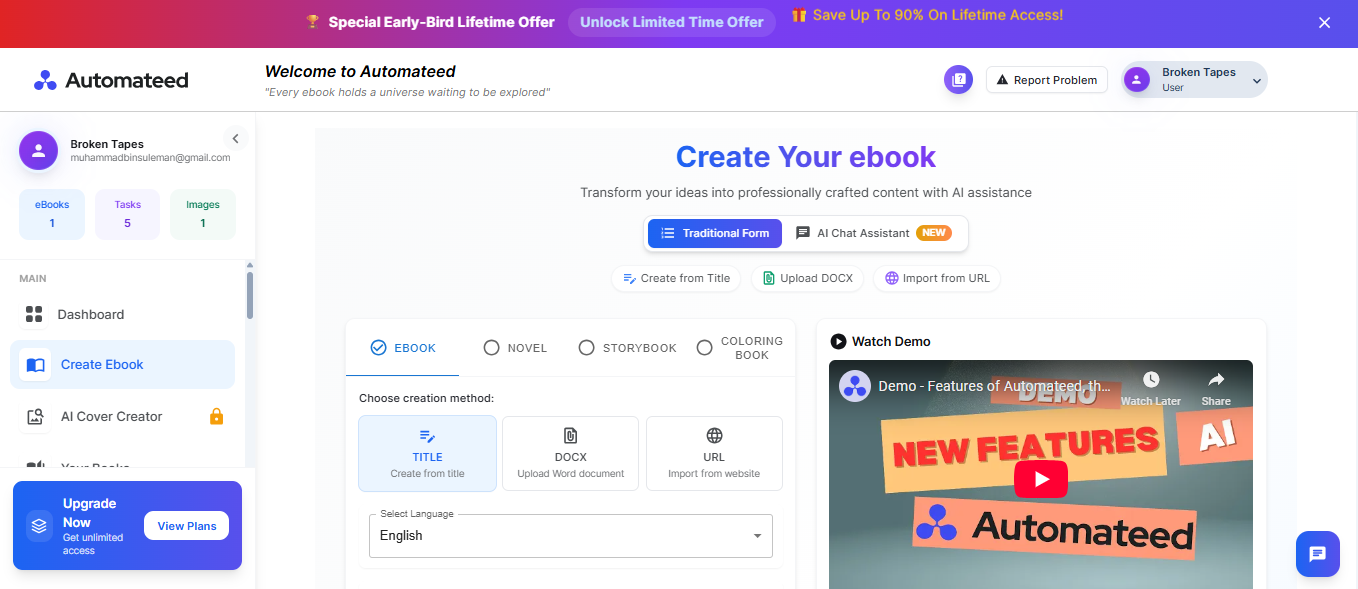This screenshot has width=1358, height=589.
Task: Click Upload DOCX chip
Action: point(808,278)
